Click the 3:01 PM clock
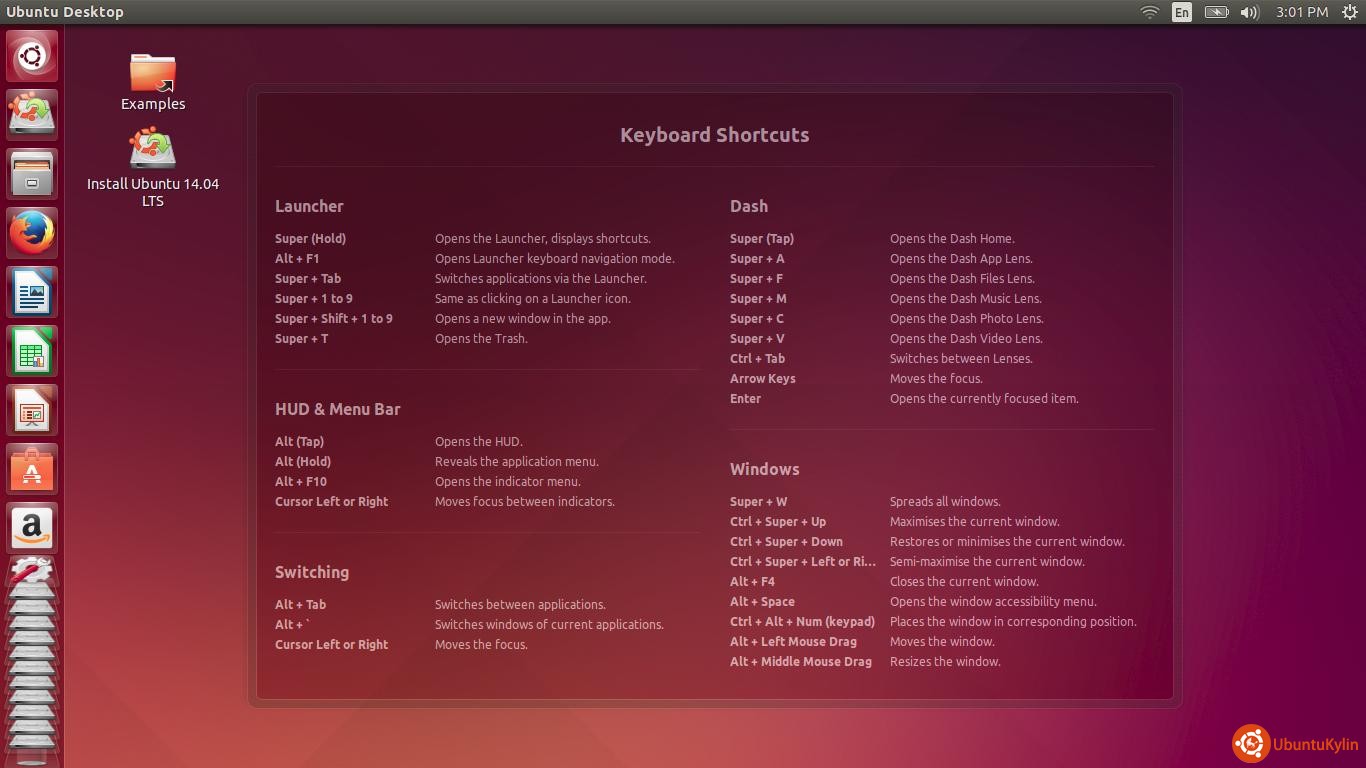 coord(1302,12)
